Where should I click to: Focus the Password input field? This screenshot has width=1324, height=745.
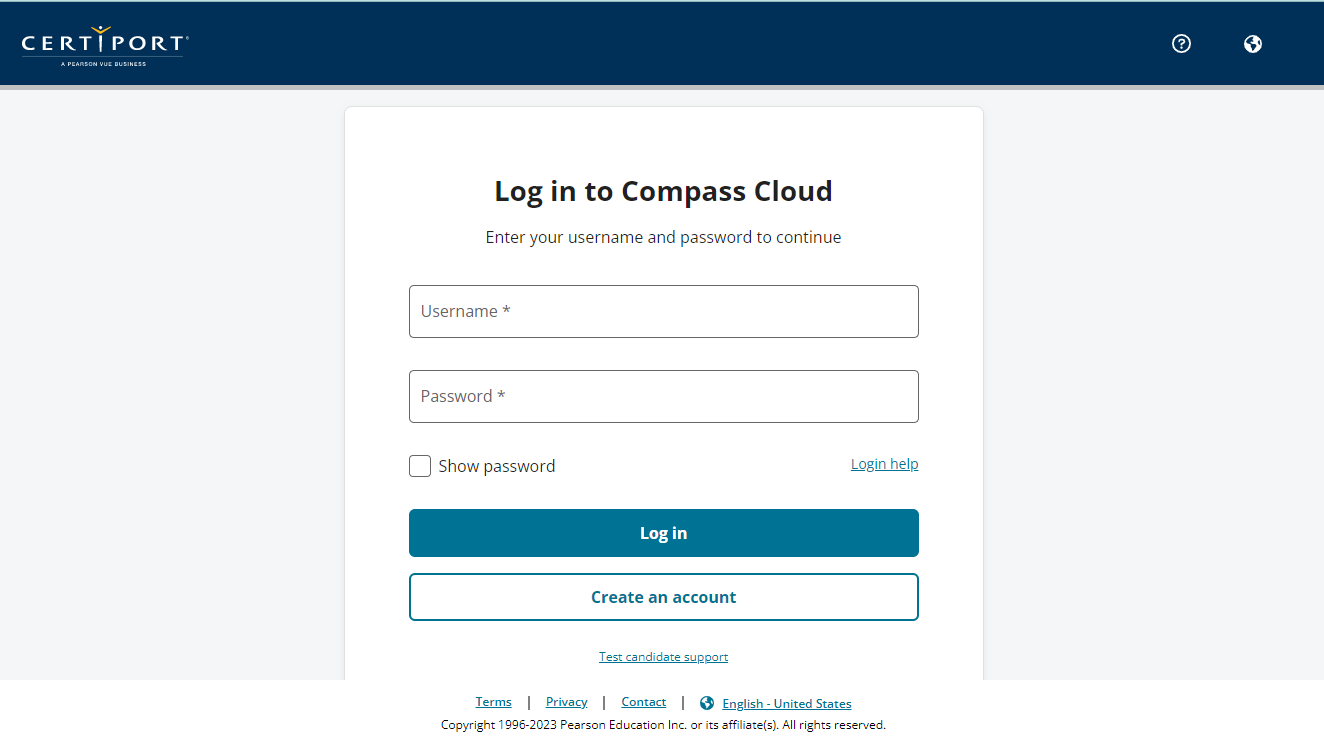pyautogui.click(x=664, y=396)
